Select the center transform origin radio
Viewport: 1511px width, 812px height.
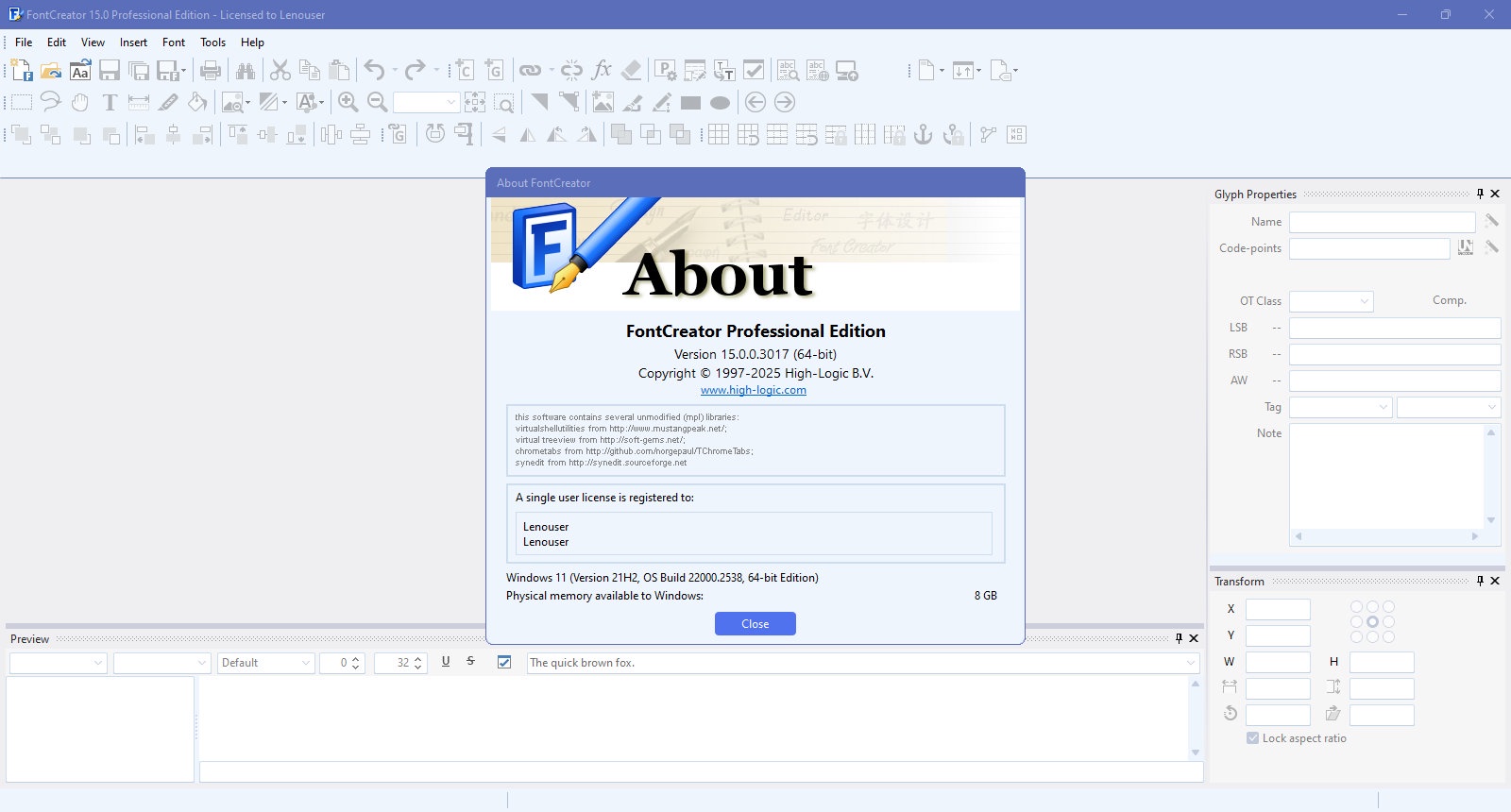click(x=1372, y=622)
